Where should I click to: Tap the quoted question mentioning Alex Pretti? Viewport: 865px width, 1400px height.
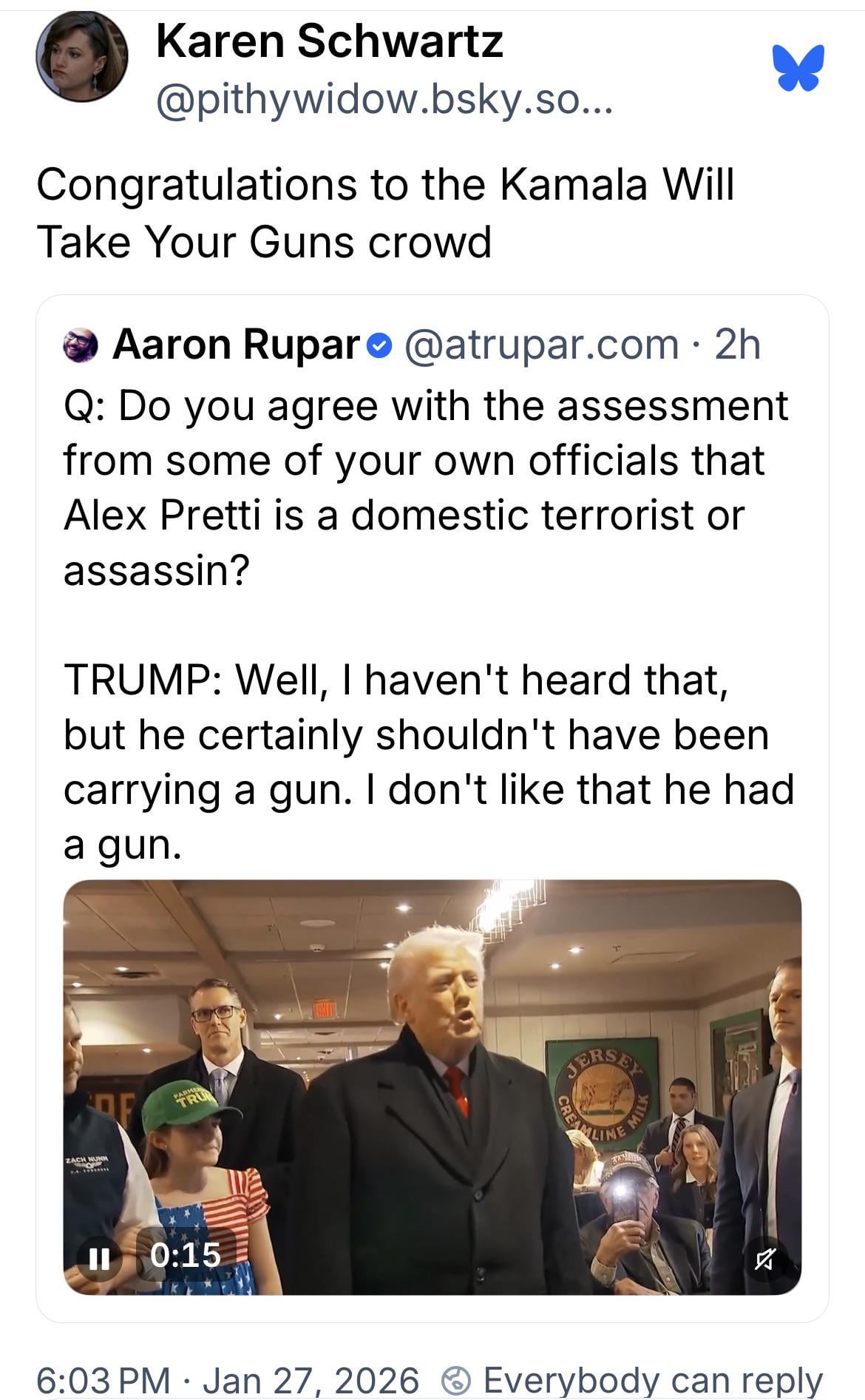[x=425, y=487]
